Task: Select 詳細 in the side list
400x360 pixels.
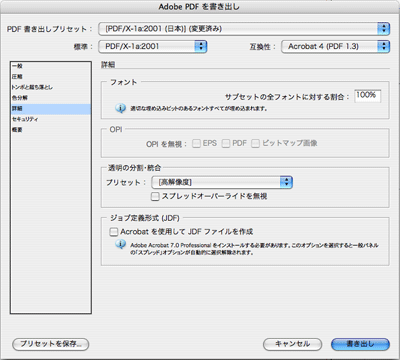Action: pyautogui.click(x=51, y=109)
